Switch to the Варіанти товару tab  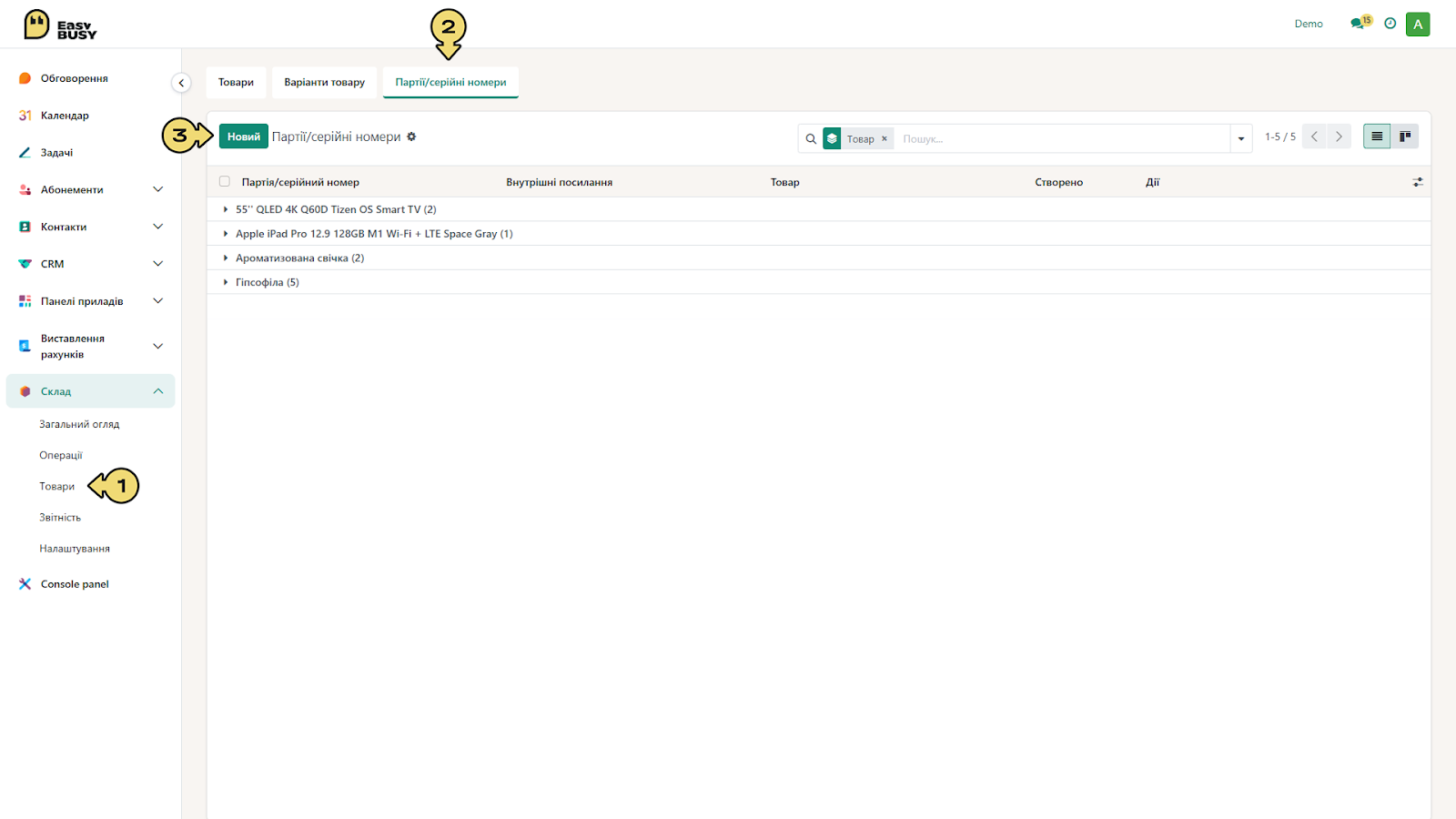(x=324, y=82)
